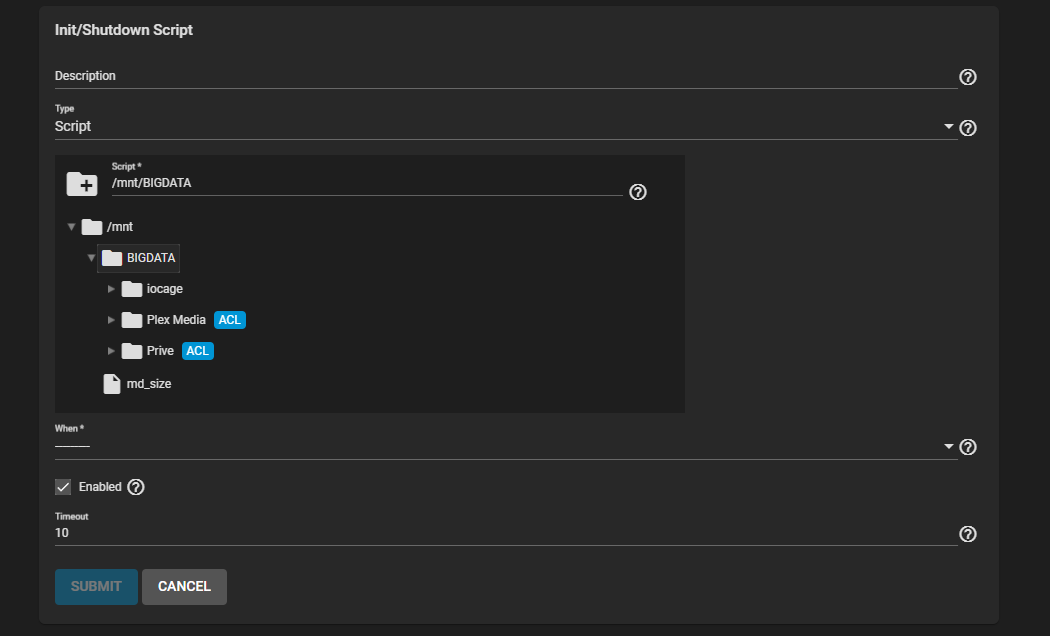Focus the Description input field
The image size is (1050, 636).
pyautogui.click(x=506, y=76)
